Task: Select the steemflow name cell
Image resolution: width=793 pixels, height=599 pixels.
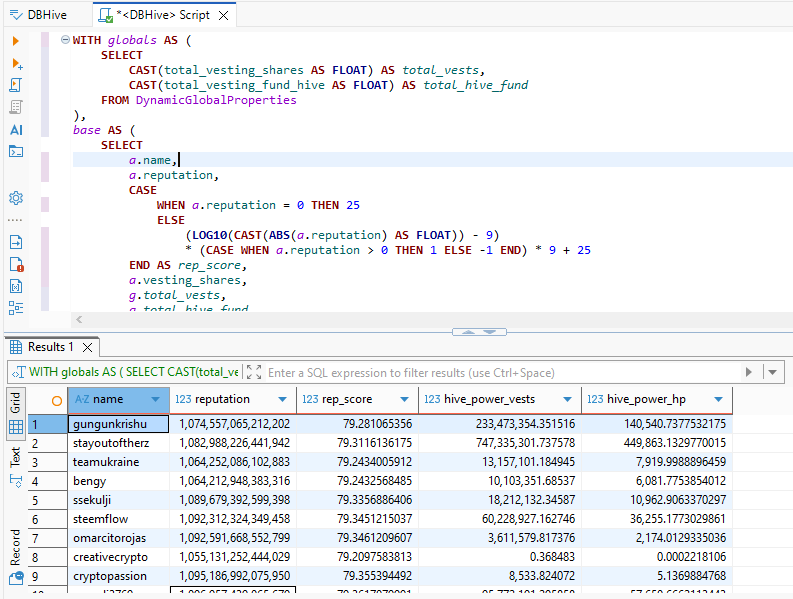Action: click(118, 519)
